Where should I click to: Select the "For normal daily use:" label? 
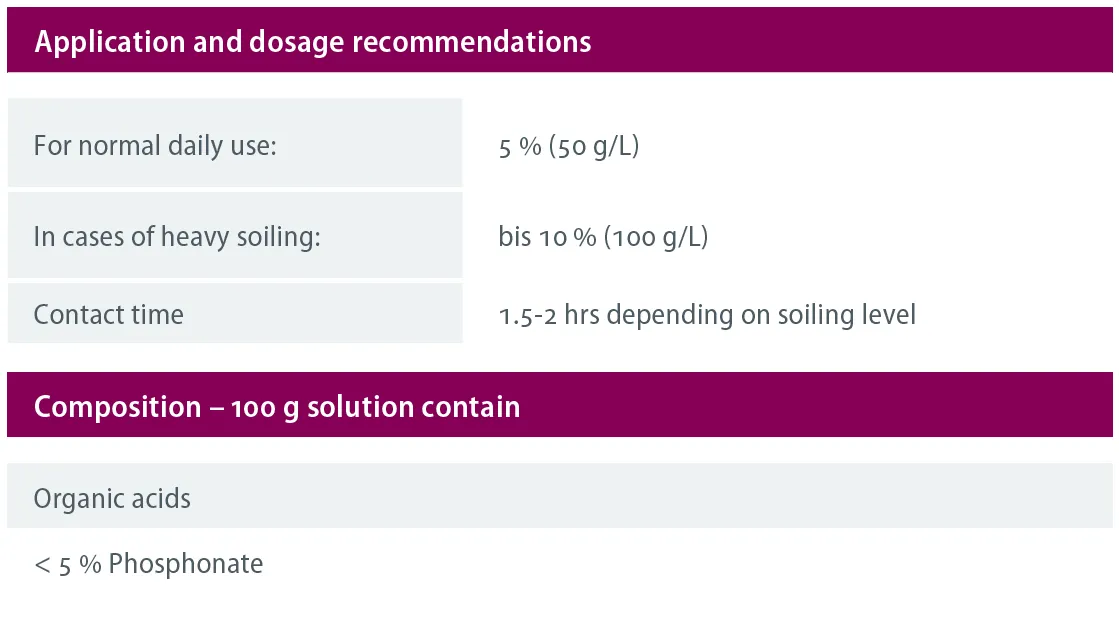[x=155, y=146]
